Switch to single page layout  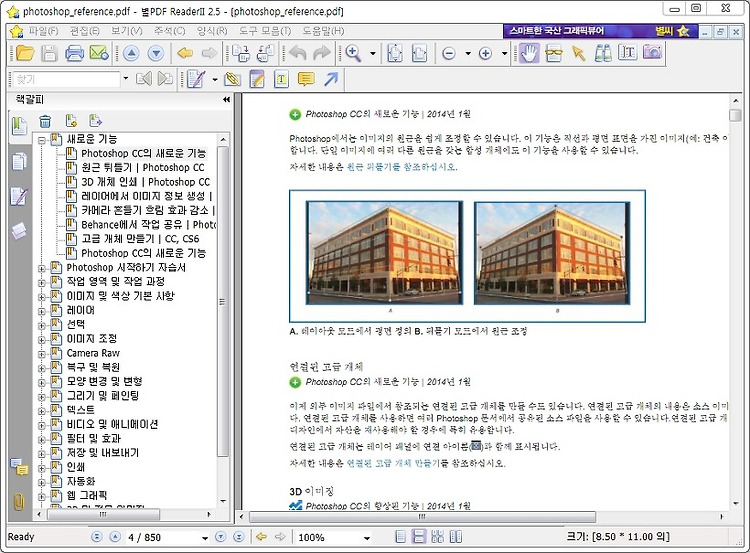401,537
